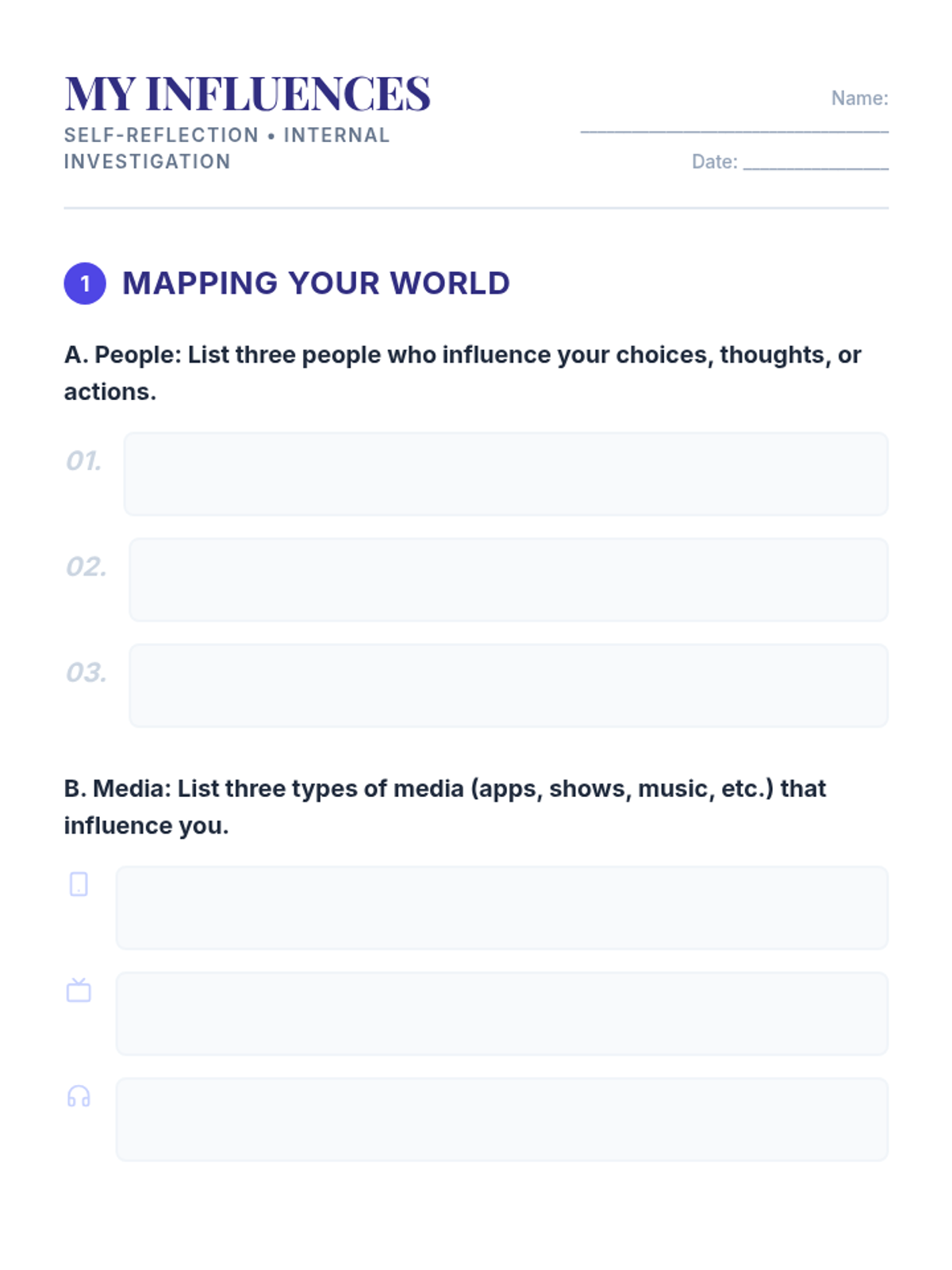Click the MY INFLUENCES title

coord(248,94)
